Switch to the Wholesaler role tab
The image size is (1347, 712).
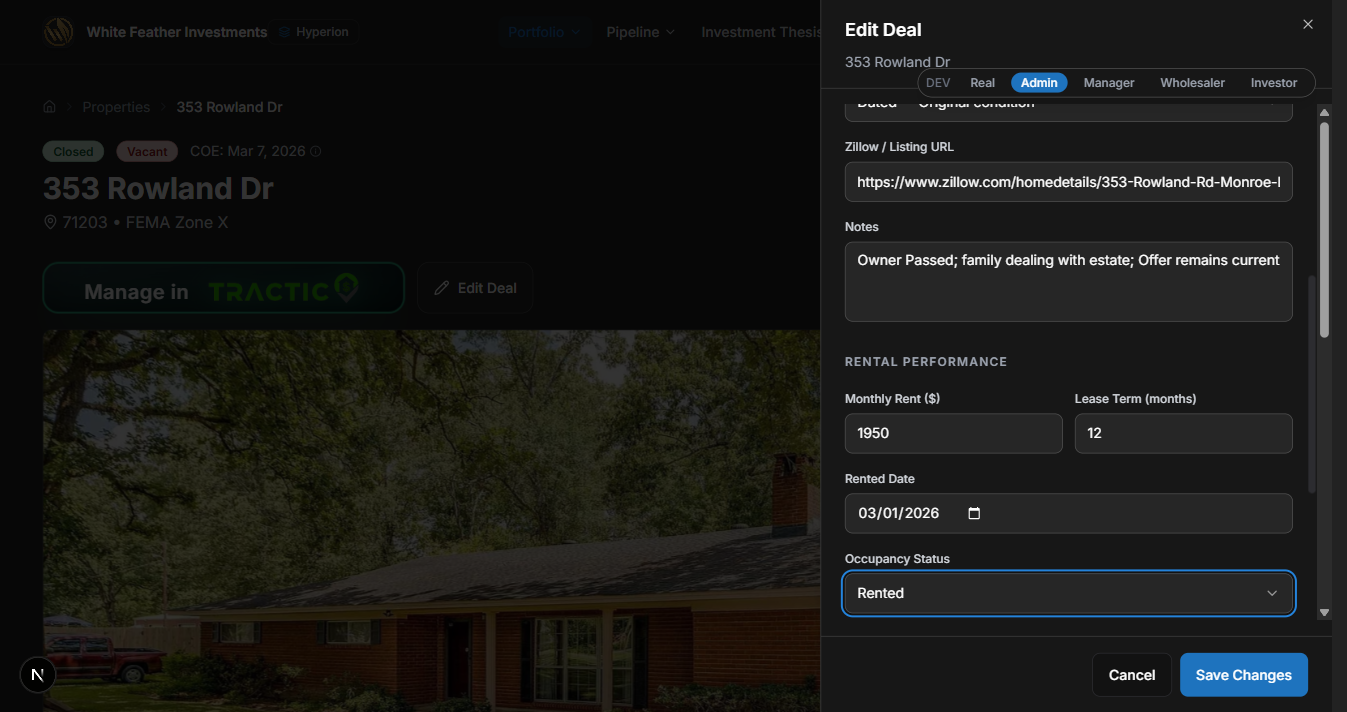(1192, 83)
